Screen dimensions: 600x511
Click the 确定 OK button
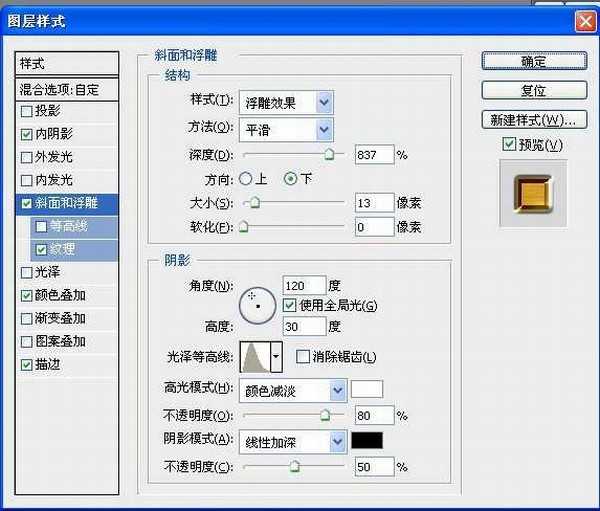[x=533, y=62]
